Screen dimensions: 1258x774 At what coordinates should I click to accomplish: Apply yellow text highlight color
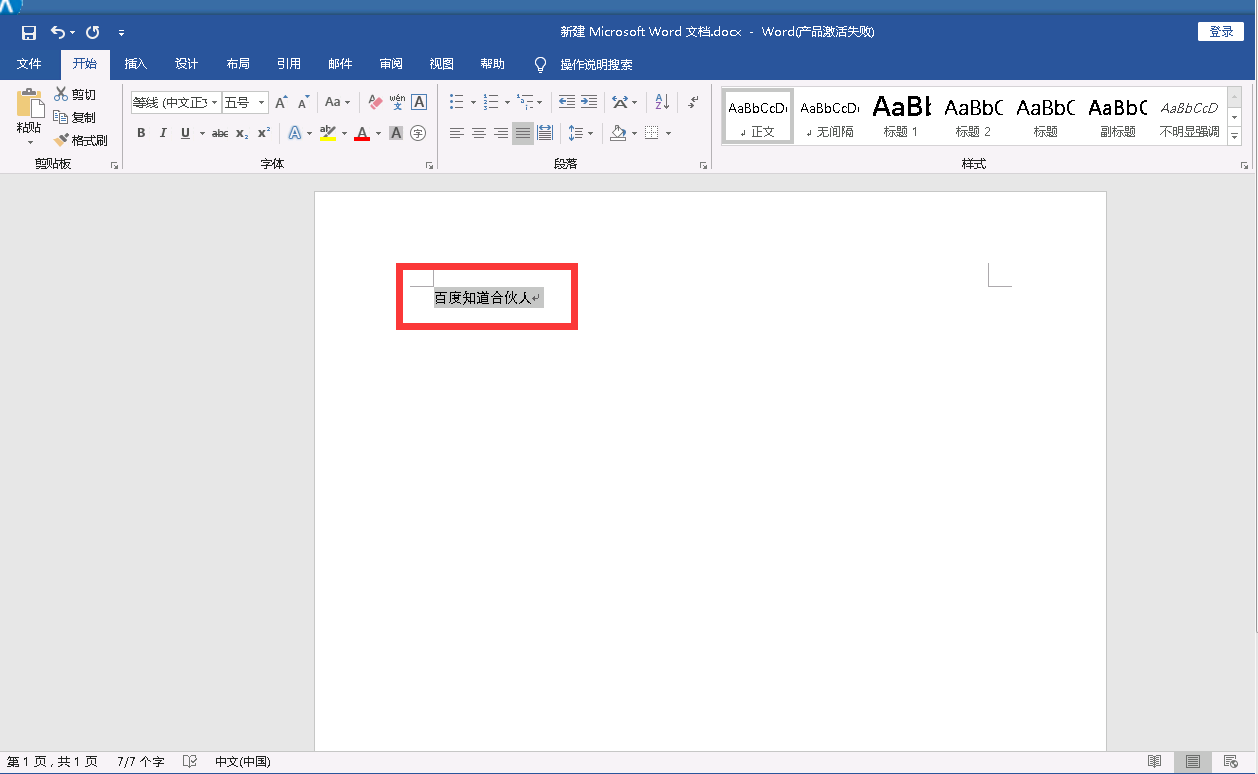328,133
